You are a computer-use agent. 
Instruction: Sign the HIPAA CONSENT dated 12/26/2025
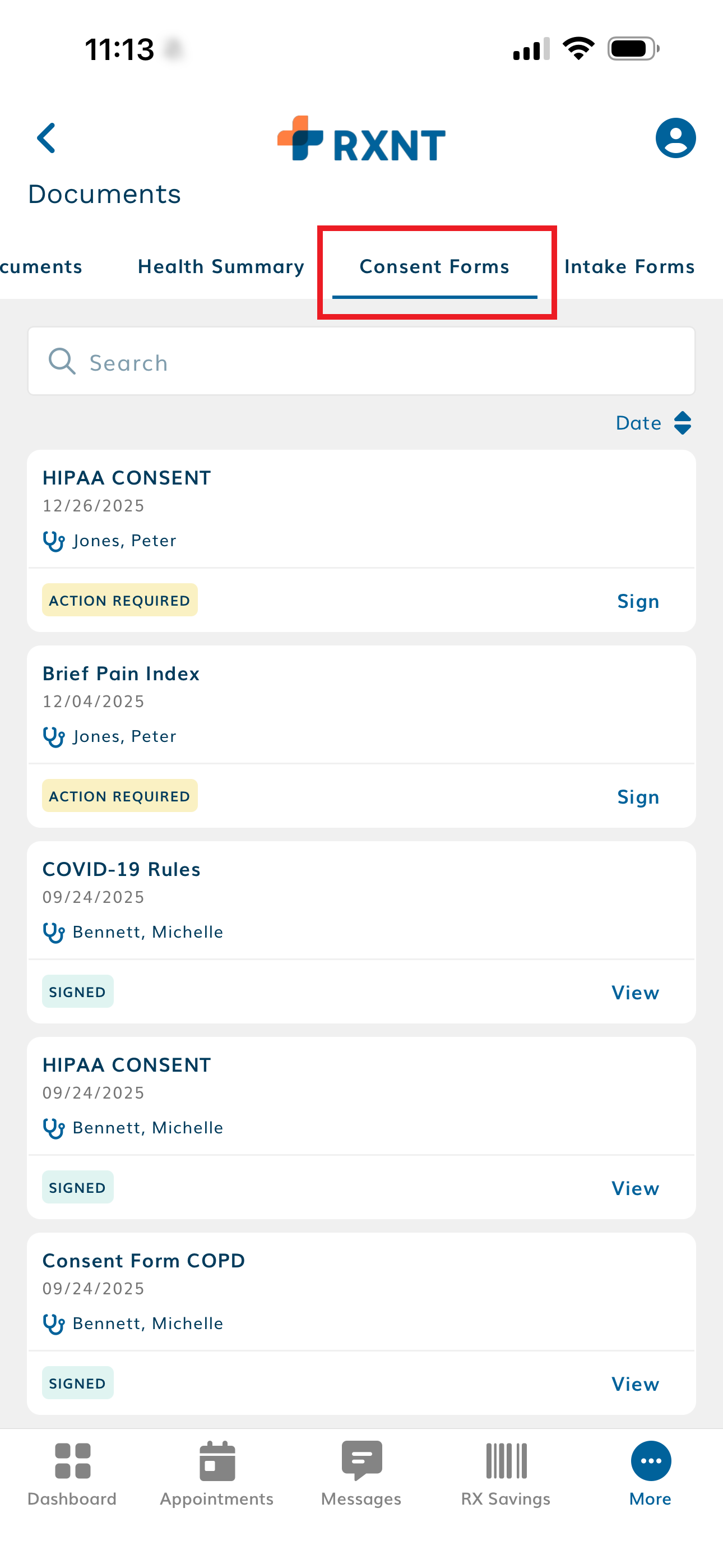click(x=638, y=601)
